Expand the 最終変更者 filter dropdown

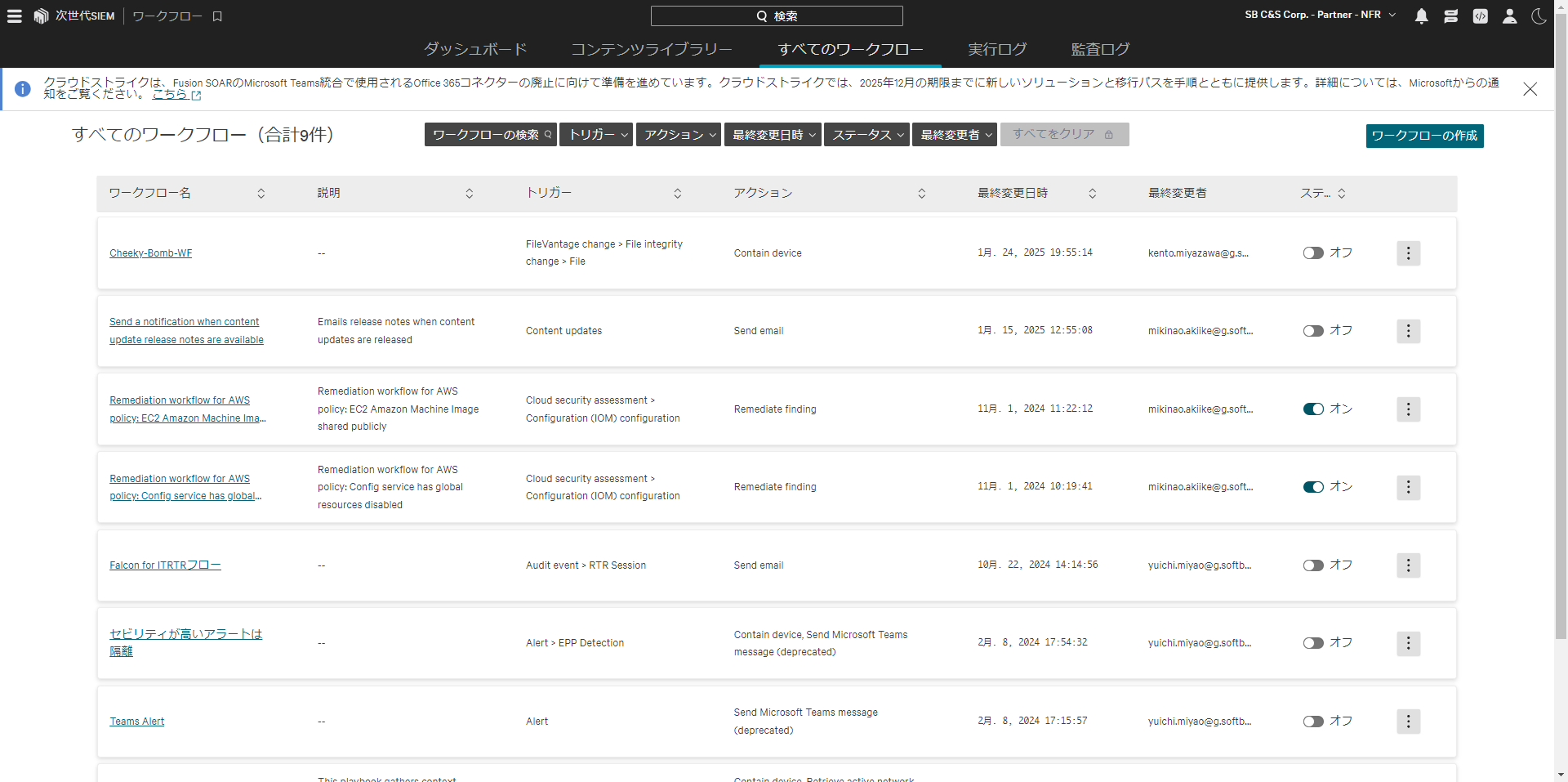click(x=955, y=135)
